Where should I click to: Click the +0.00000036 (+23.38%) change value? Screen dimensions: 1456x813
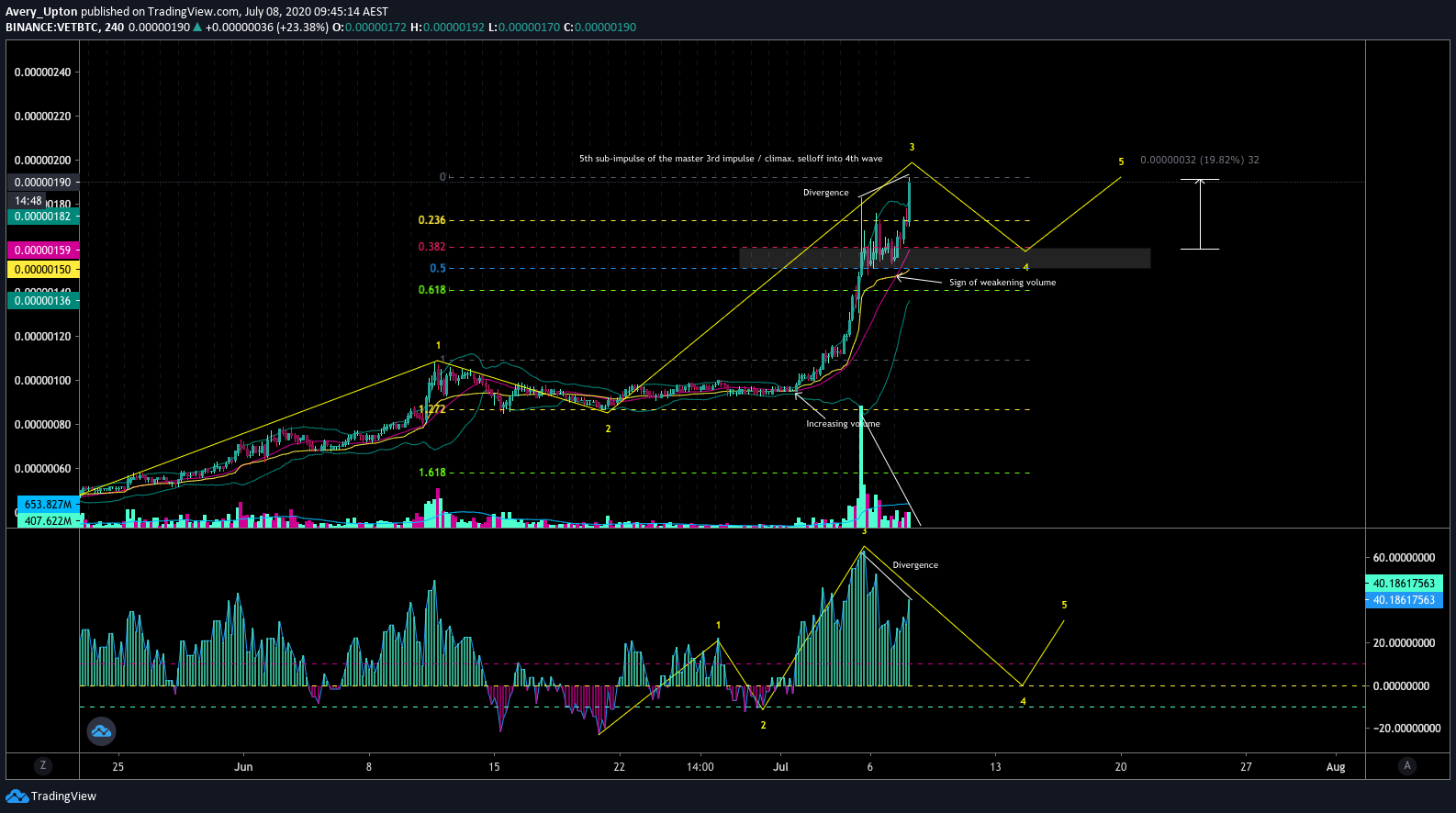(x=266, y=28)
